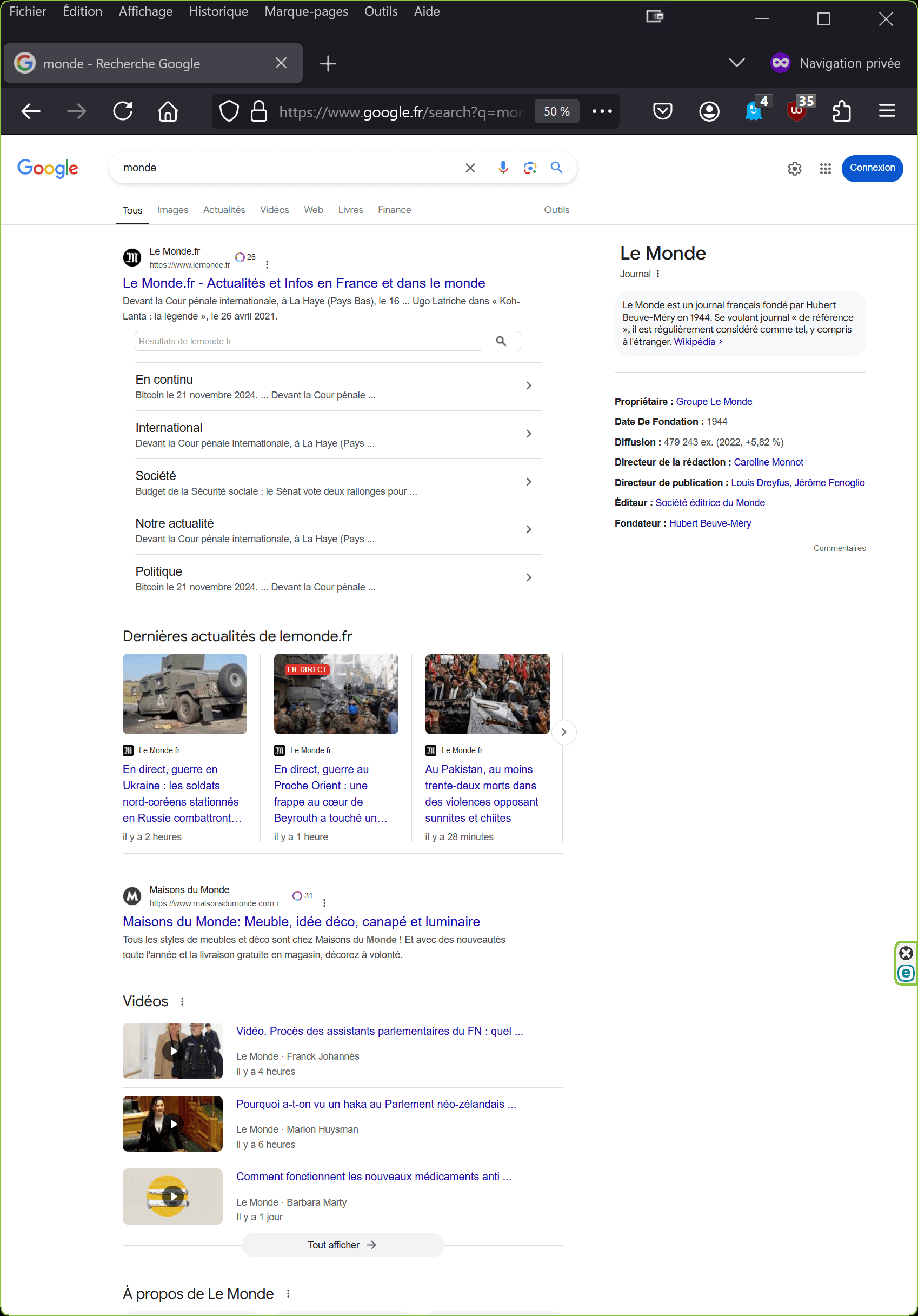This screenshot has height=1316, width=918.
Task: Search within lemonde.fr results magnifier
Action: [x=501, y=341]
